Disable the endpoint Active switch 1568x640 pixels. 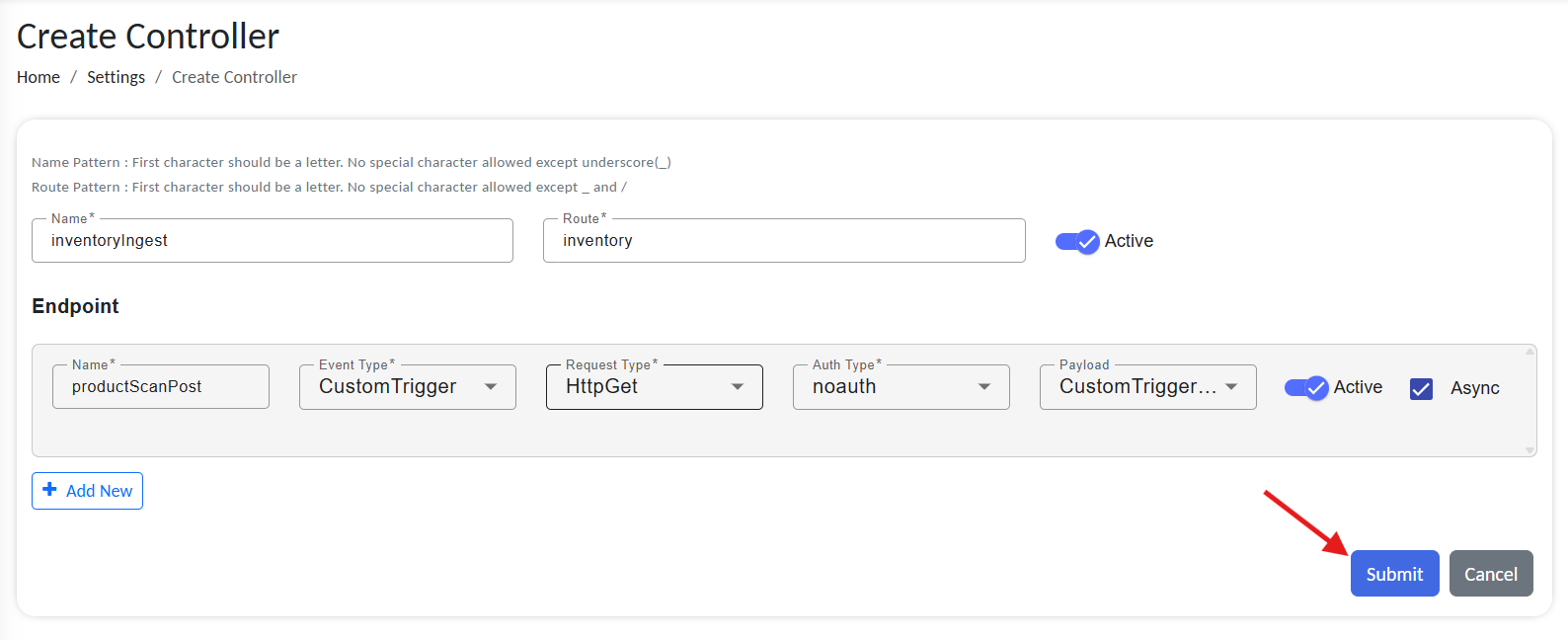coord(1305,387)
